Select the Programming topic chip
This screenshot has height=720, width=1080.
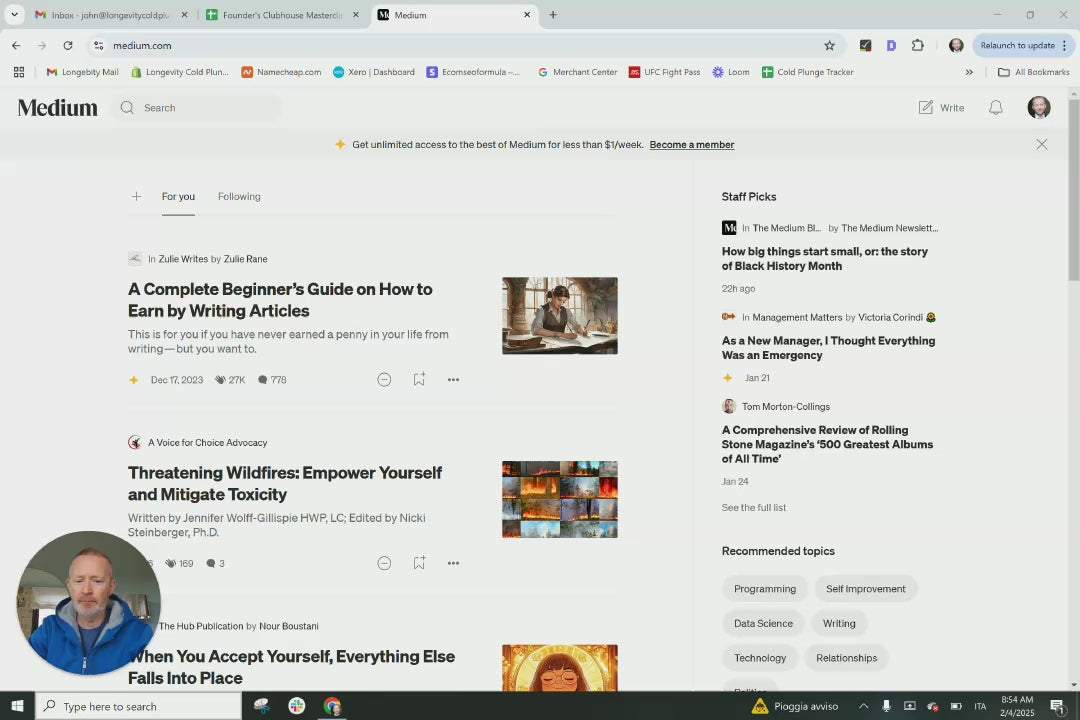[764, 589]
